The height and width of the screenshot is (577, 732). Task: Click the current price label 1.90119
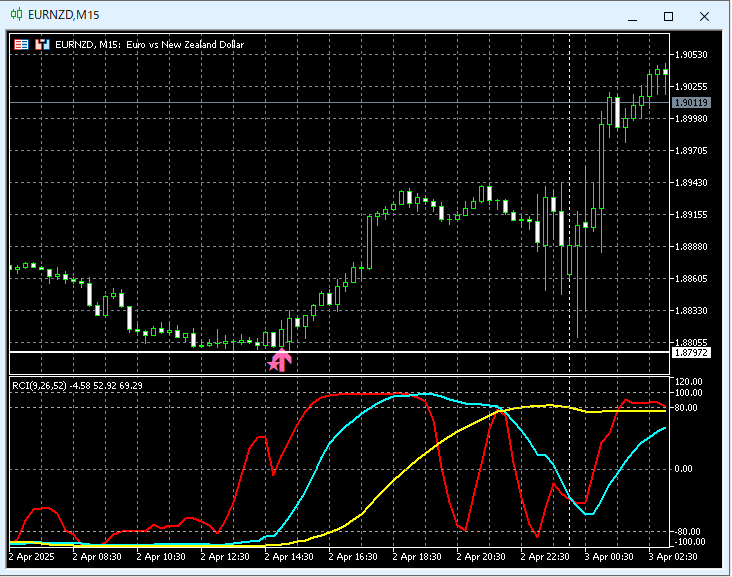tap(691, 103)
